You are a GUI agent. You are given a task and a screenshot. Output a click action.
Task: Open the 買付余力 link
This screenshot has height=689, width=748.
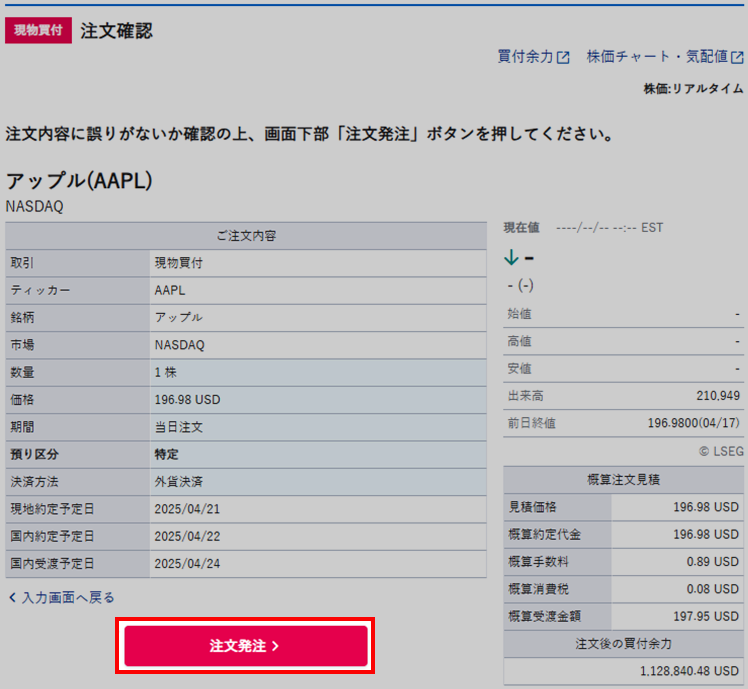click(x=525, y=57)
